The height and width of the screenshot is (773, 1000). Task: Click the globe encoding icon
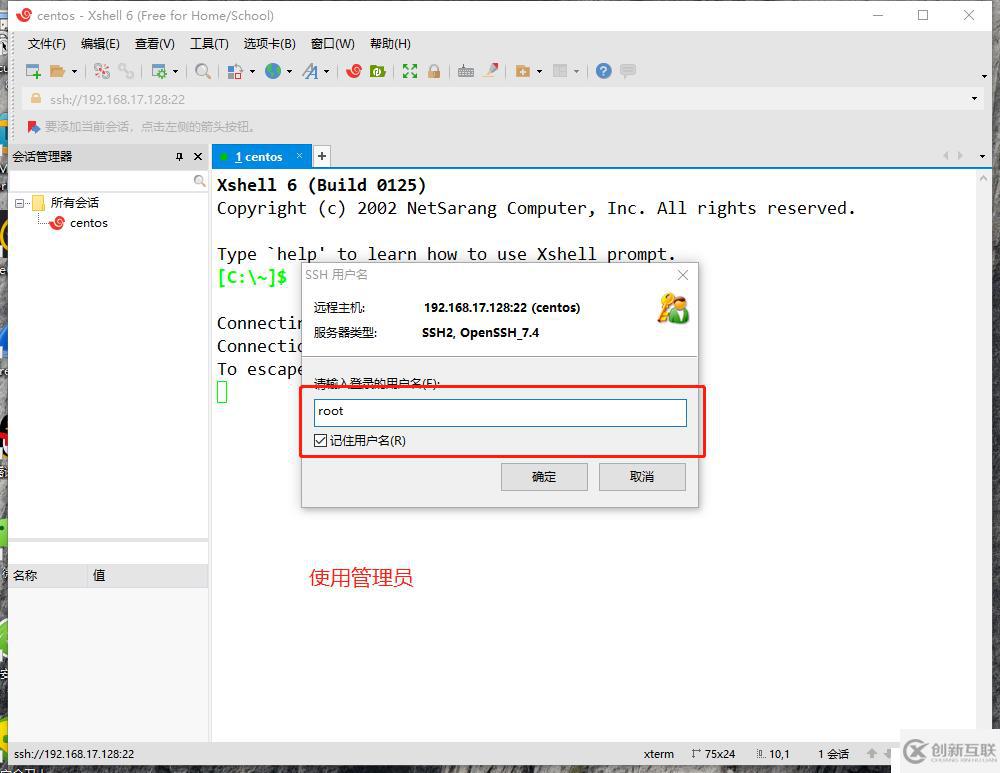click(x=273, y=71)
